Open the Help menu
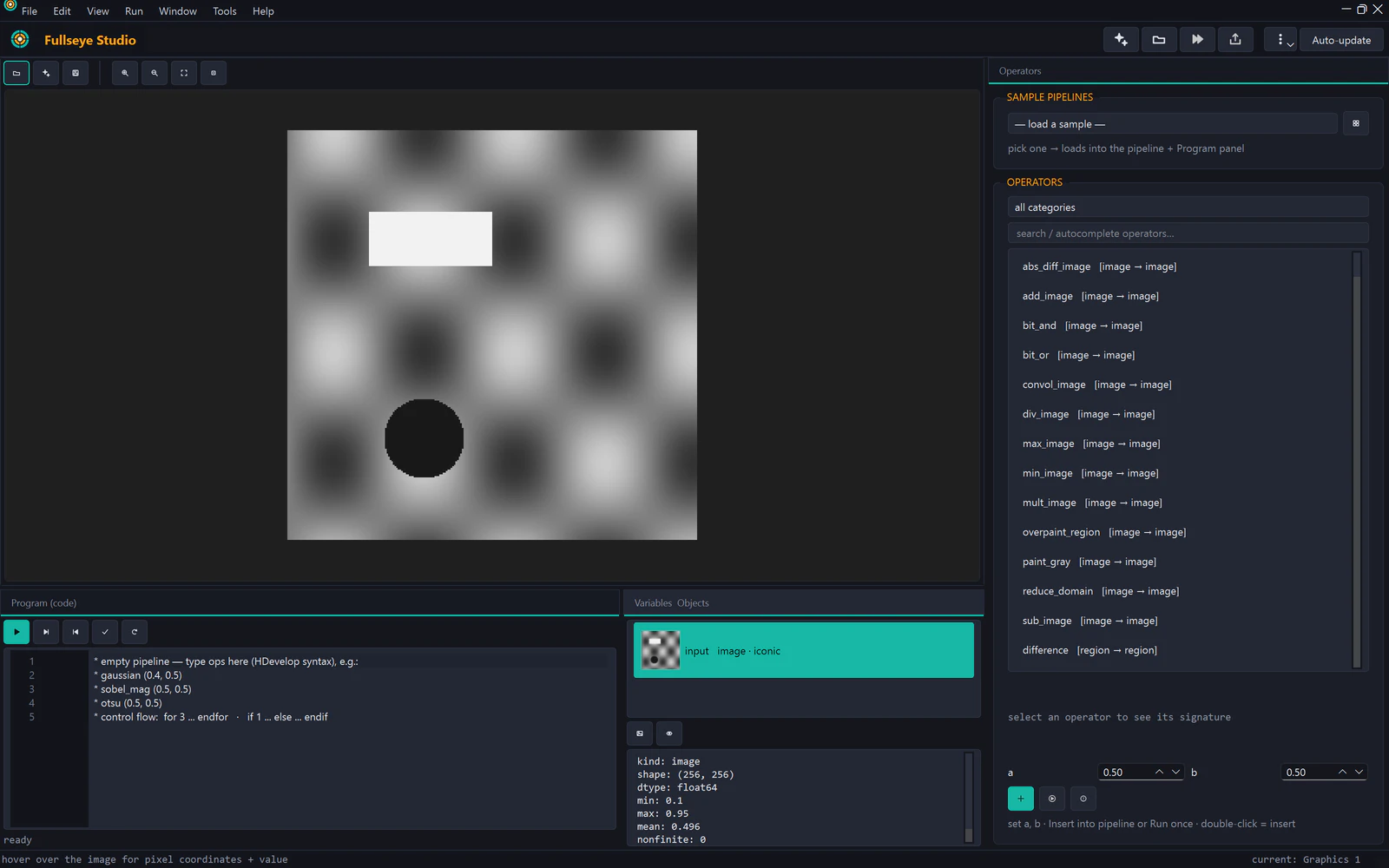Viewport: 1389px width, 868px height. click(x=263, y=11)
